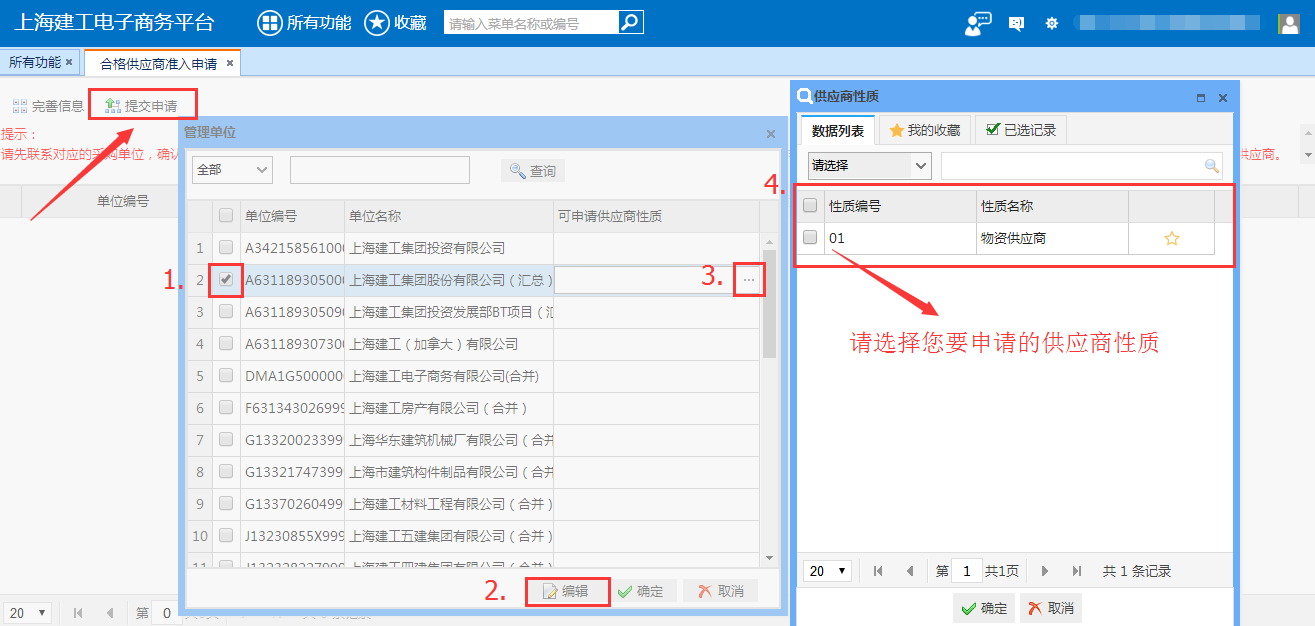The width and height of the screenshot is (1315, 626).
Task: Go to previous page in background list pager
Action: [109, 612]
